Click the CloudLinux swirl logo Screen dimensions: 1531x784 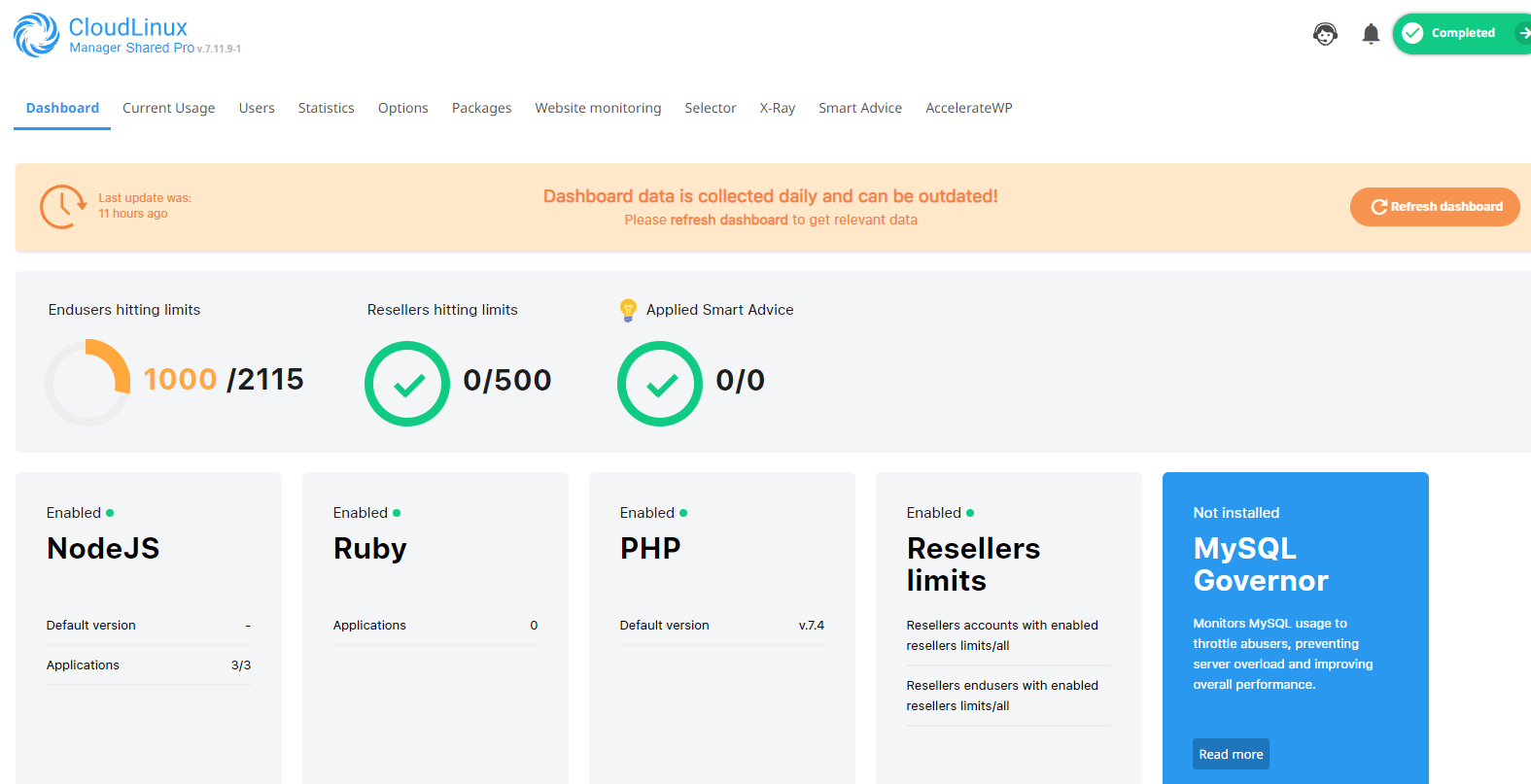click(36, 35)
